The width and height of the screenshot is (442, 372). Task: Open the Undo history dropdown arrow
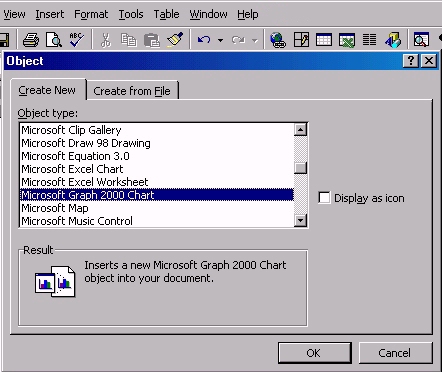[220, 40]
